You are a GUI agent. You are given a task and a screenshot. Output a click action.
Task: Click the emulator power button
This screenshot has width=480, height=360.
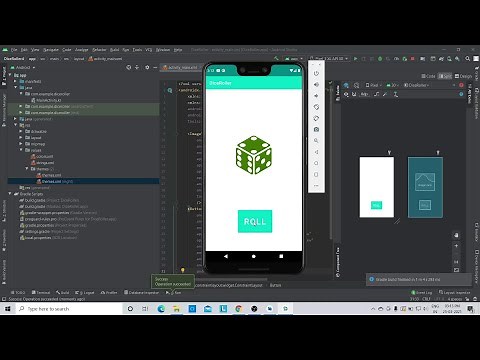(x=316, y=73)
